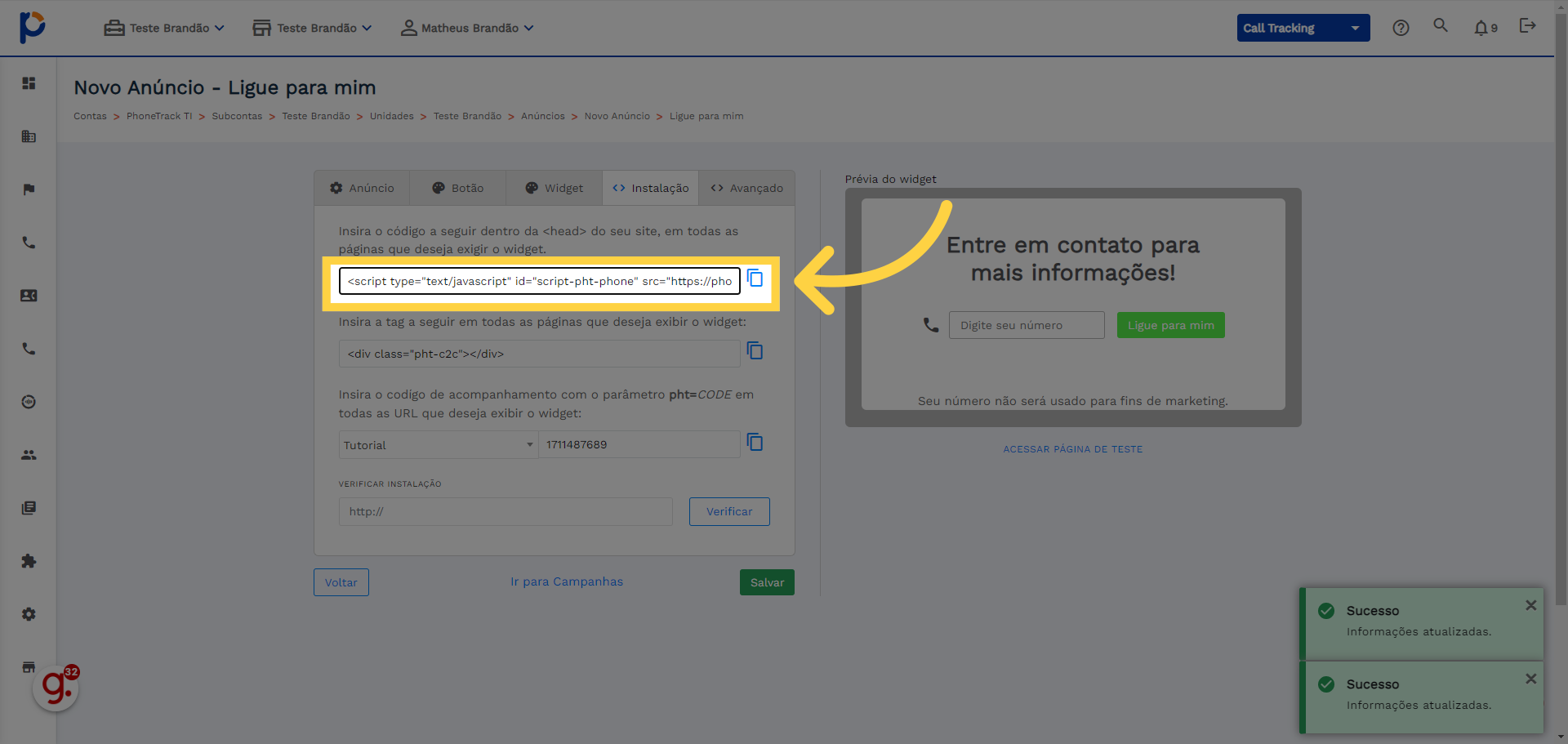Select the flag icon in the sidebar
Viewport: 1568px width, 744px height.
click(x=29, y=189)
